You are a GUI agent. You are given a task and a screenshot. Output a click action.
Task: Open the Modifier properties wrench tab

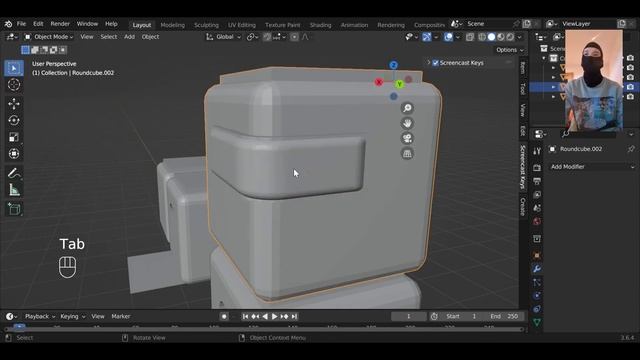pos(537,269)
